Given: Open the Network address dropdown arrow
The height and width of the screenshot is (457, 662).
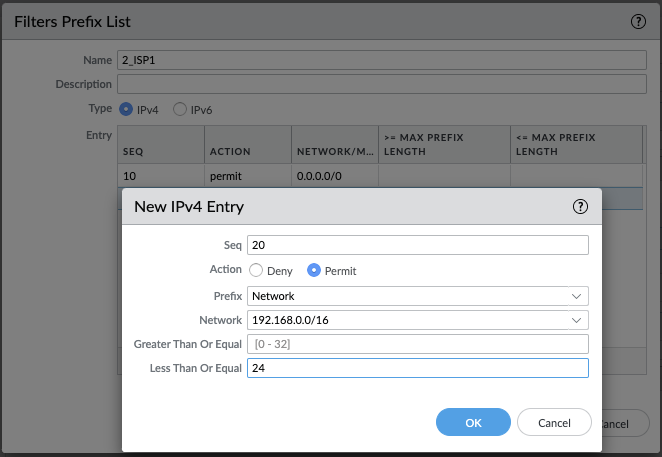Looking at the screenshot, I should 576,320.
